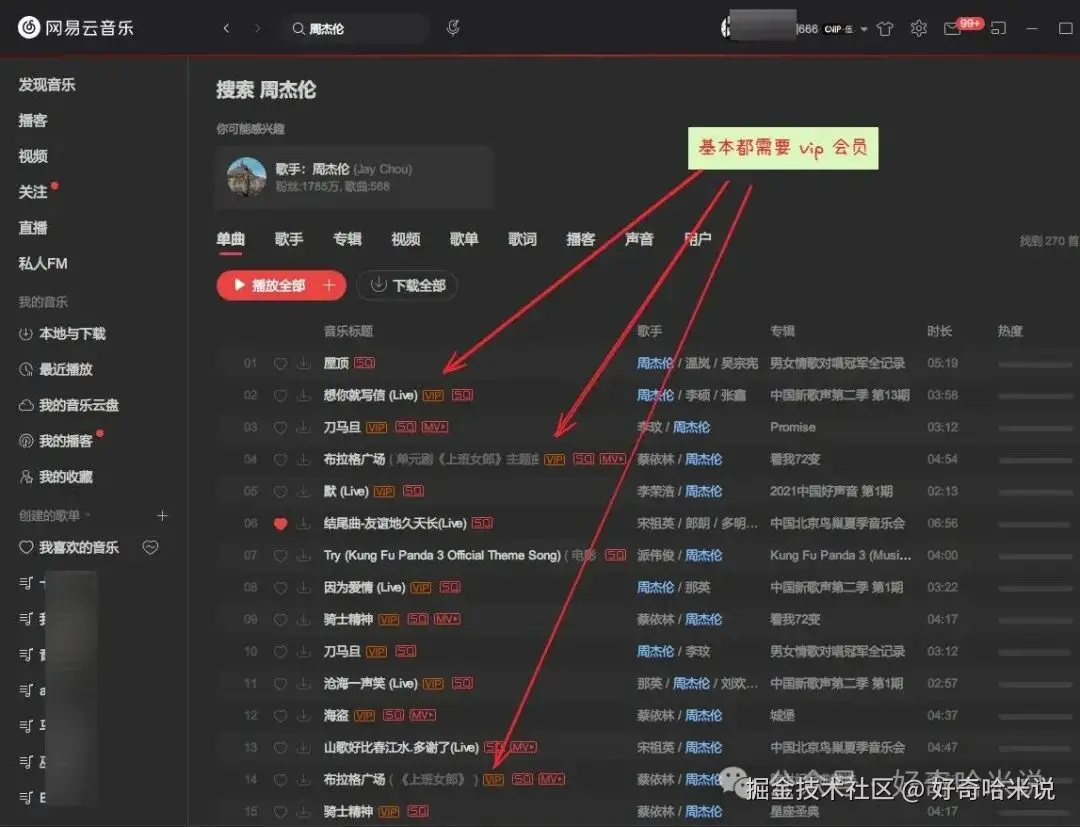This screenshot has height=827, width=1080.
Task: Open 我的播客 in the sidebar
Action: click(x=56, y=441)
